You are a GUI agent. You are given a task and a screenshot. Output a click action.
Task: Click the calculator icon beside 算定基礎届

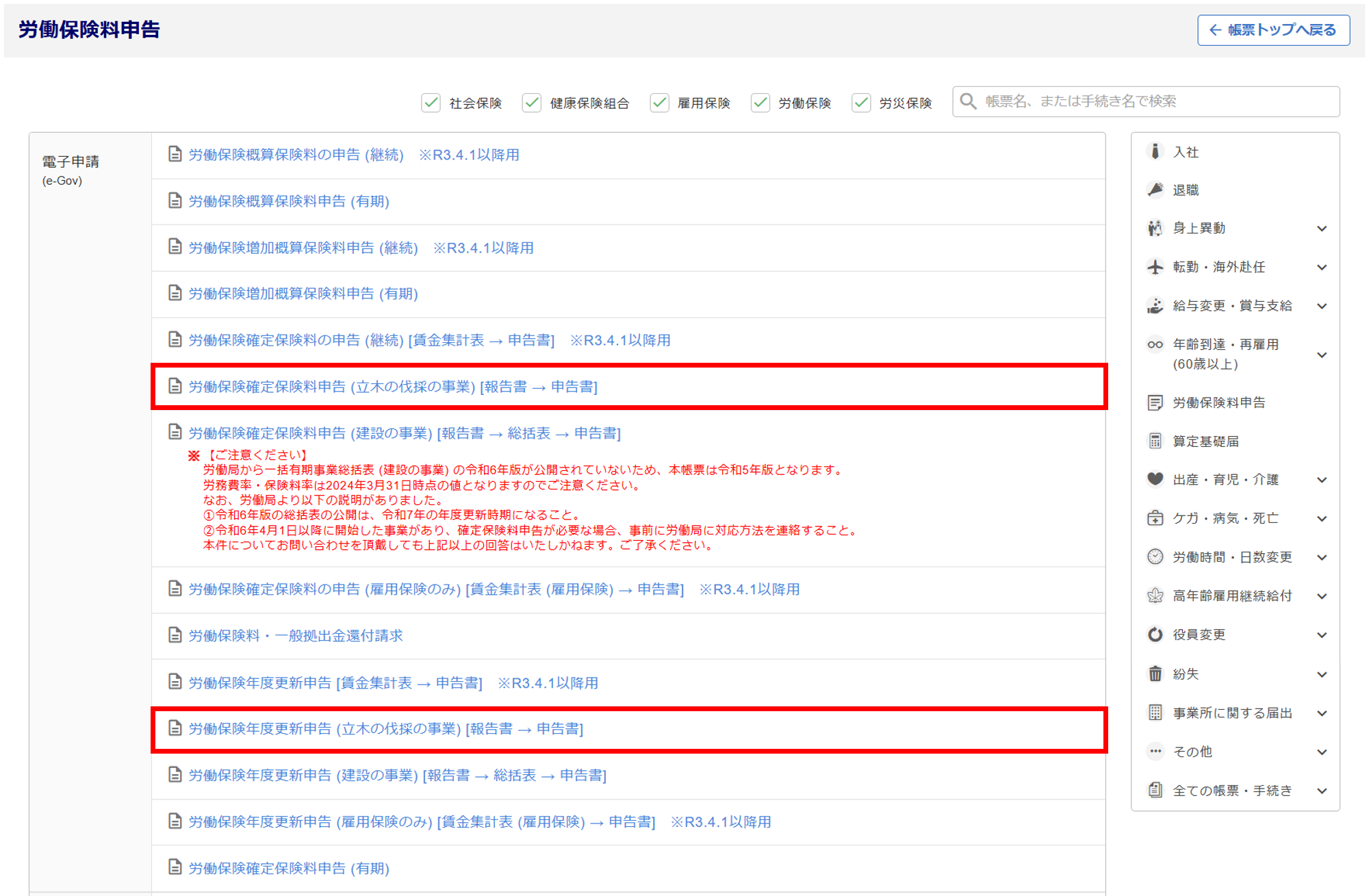1155,441
